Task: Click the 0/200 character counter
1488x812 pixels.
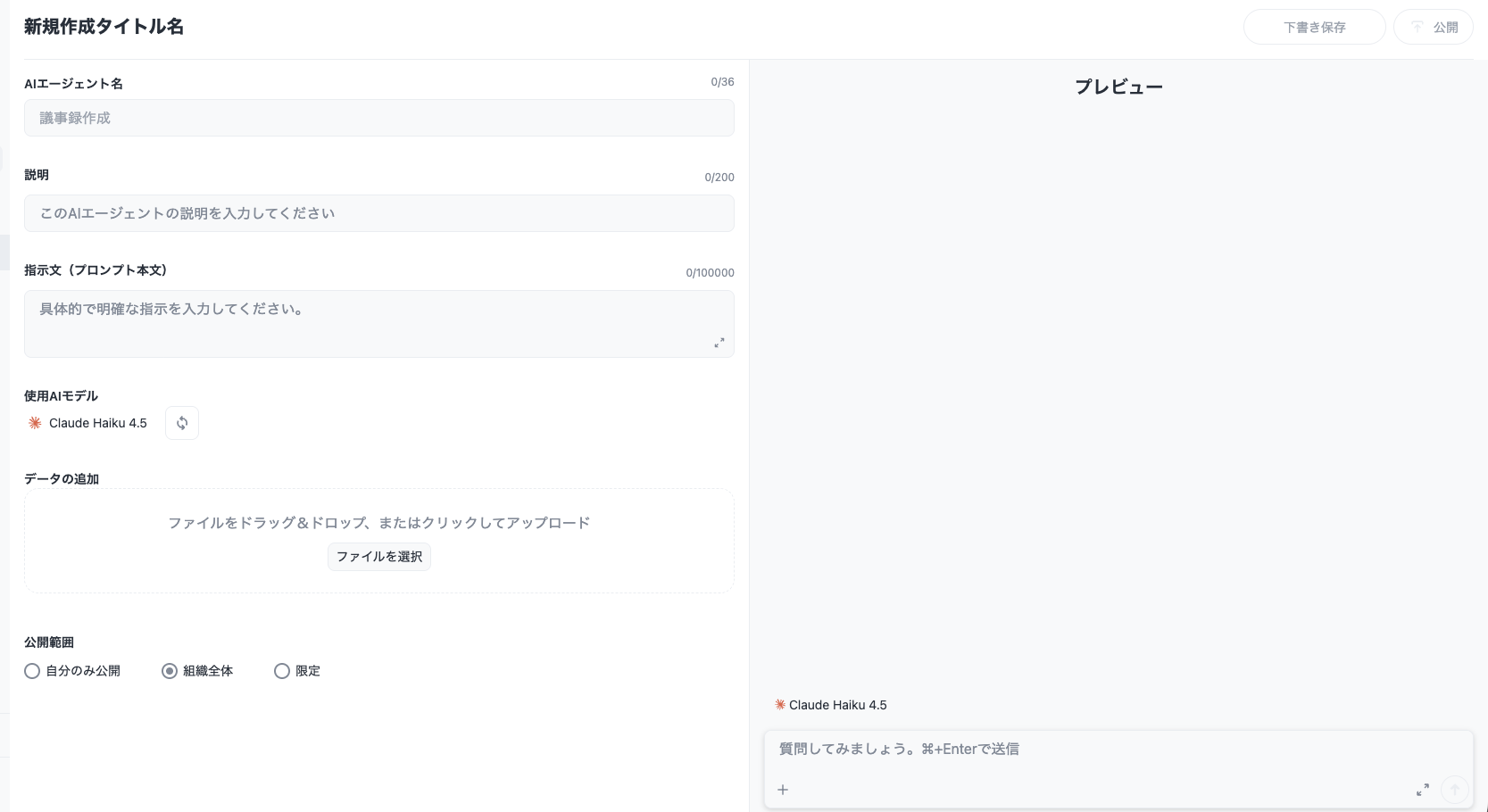Action: click(719, 178)
